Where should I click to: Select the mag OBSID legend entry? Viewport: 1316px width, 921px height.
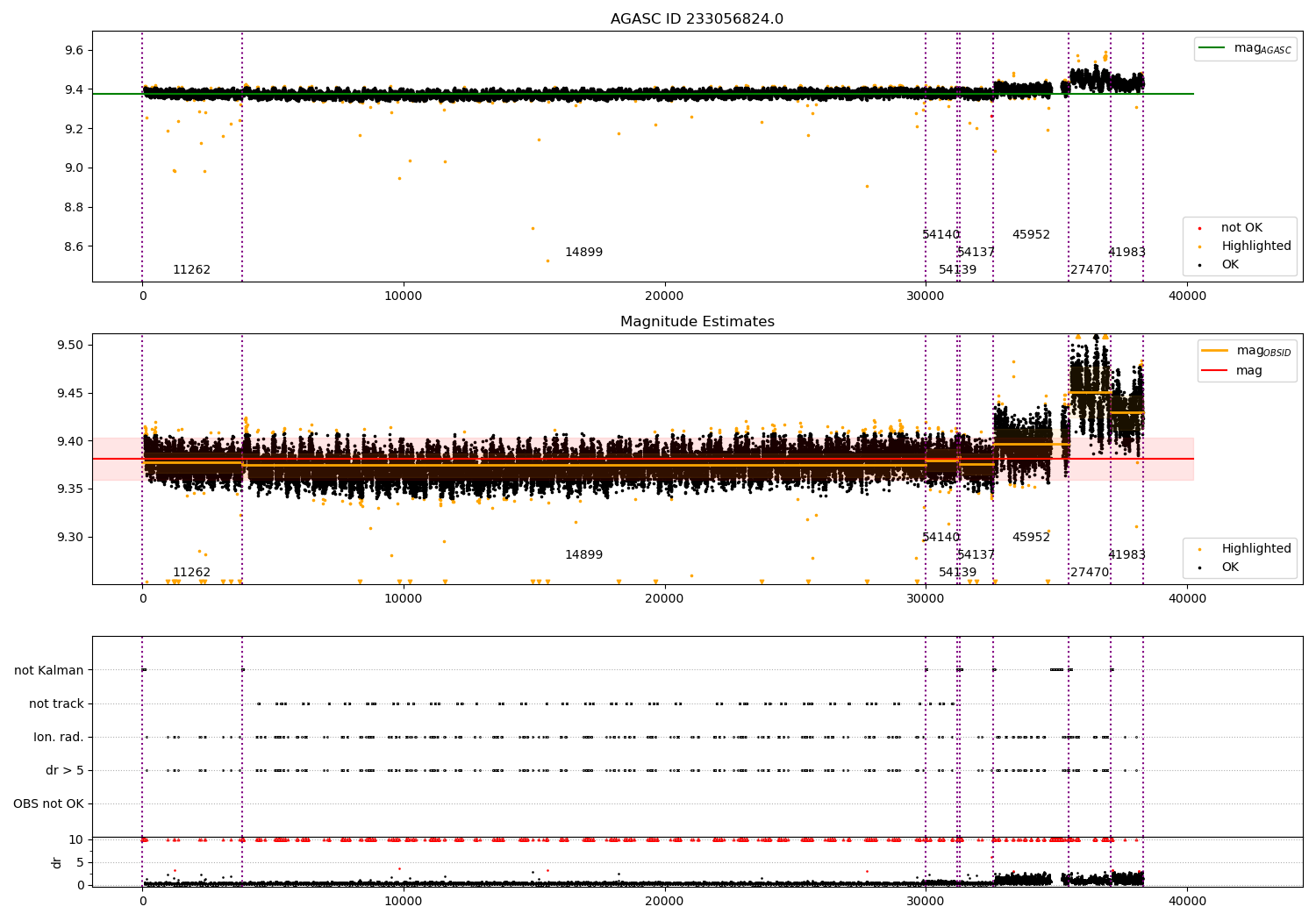[1247, 351]
